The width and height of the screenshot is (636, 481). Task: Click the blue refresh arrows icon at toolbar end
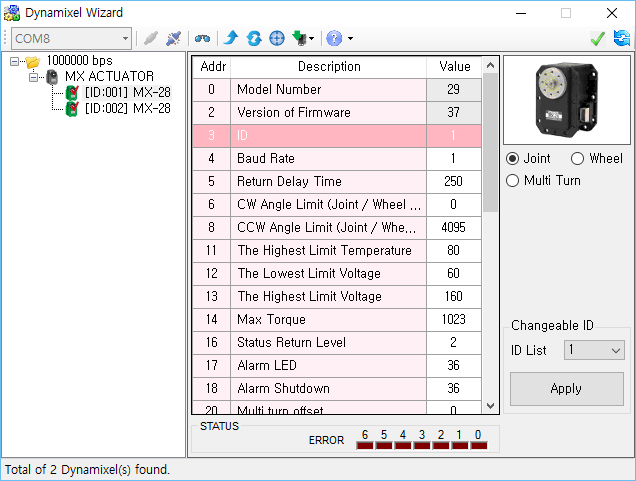click(x=622, y=39)
